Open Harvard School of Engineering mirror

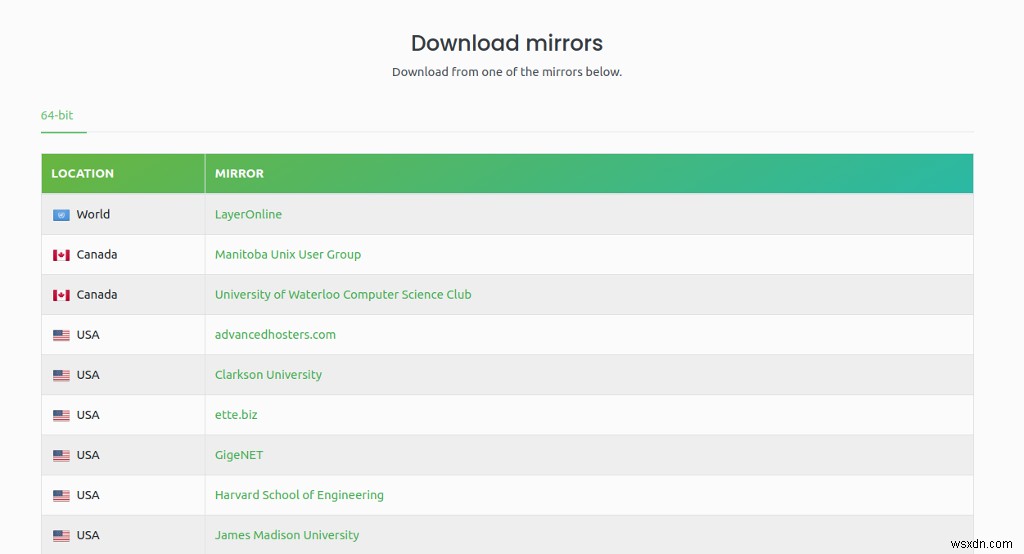(x=299, y=495)
